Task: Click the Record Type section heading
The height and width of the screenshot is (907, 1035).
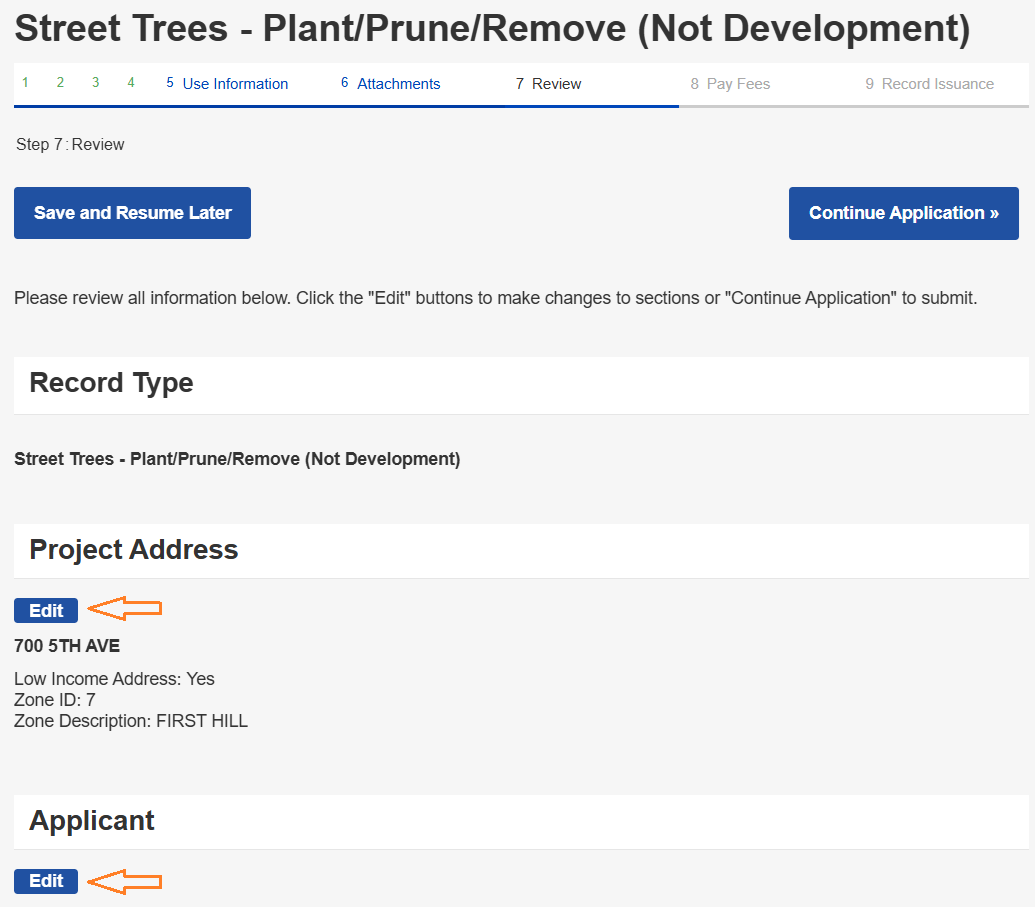Action: point(111,383)
